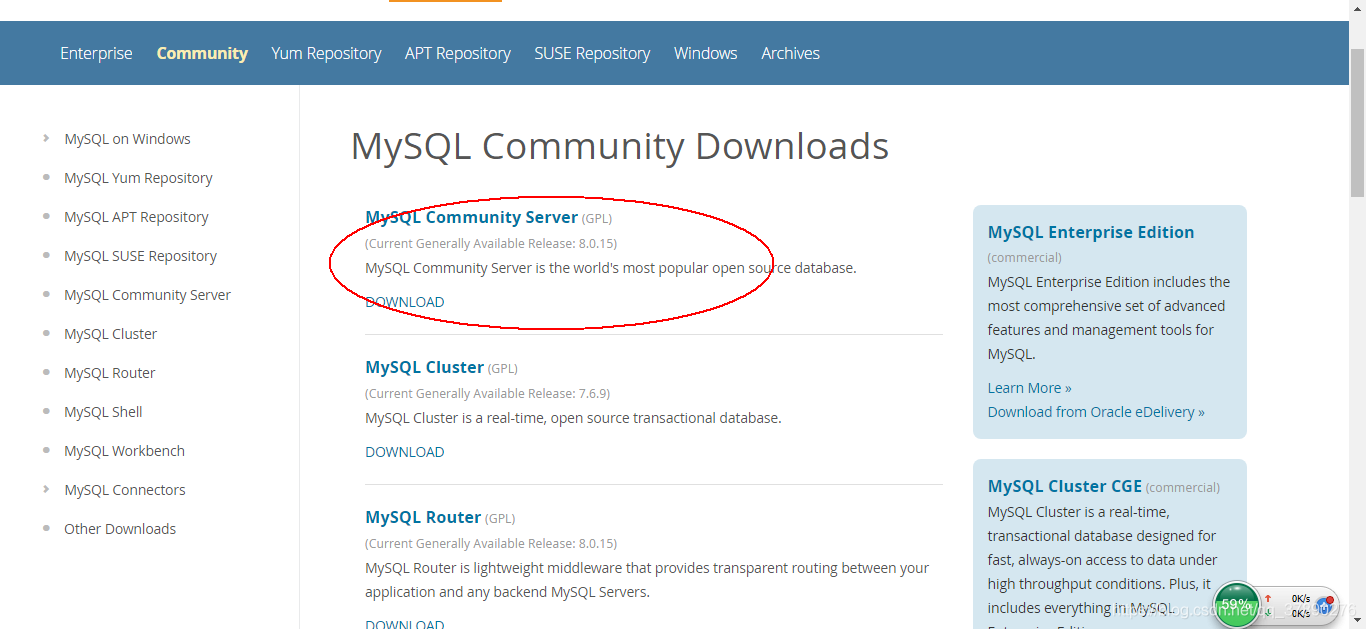The image size is (1366, 629).
Task: Open MySQL Connectors in the sidebar
Action: click(x=125, y=490)
